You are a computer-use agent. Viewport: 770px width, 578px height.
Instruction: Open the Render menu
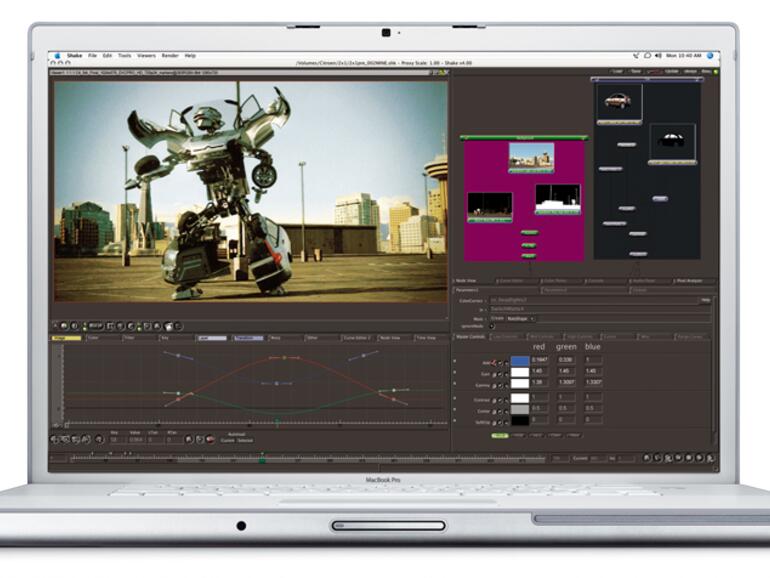(170, 56)
